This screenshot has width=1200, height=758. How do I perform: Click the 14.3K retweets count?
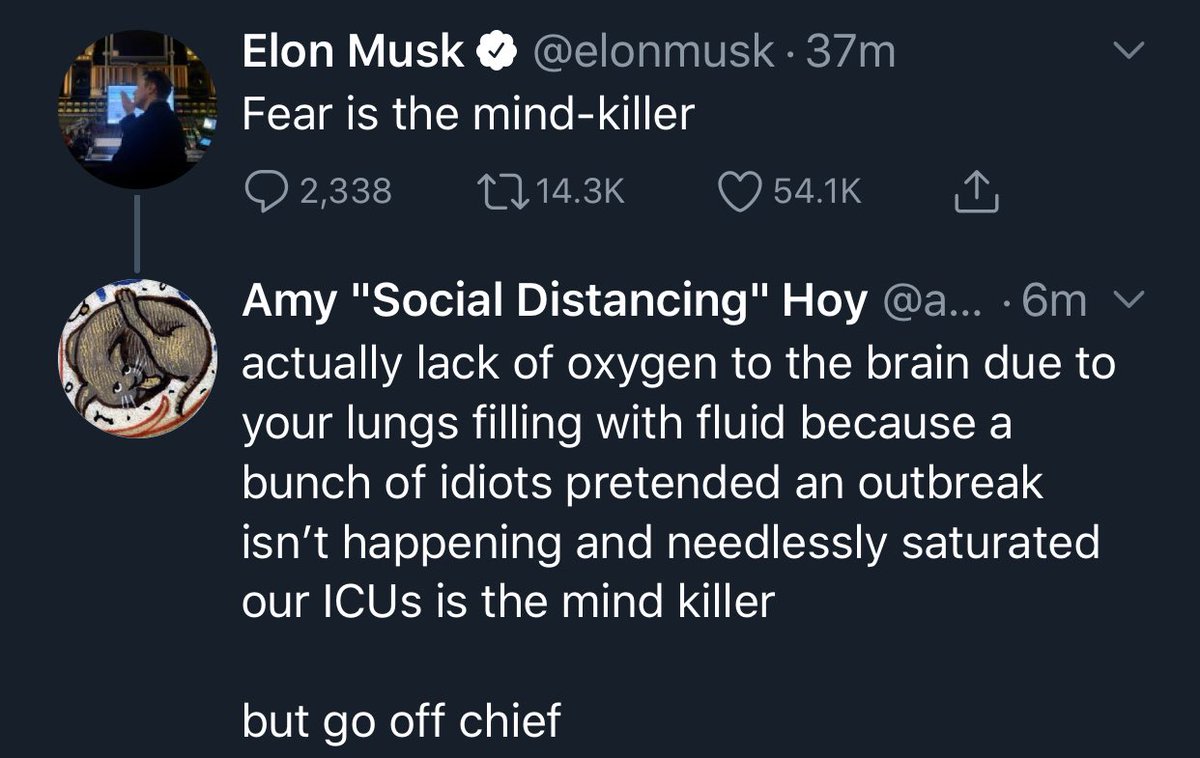[x=580, y=192]
